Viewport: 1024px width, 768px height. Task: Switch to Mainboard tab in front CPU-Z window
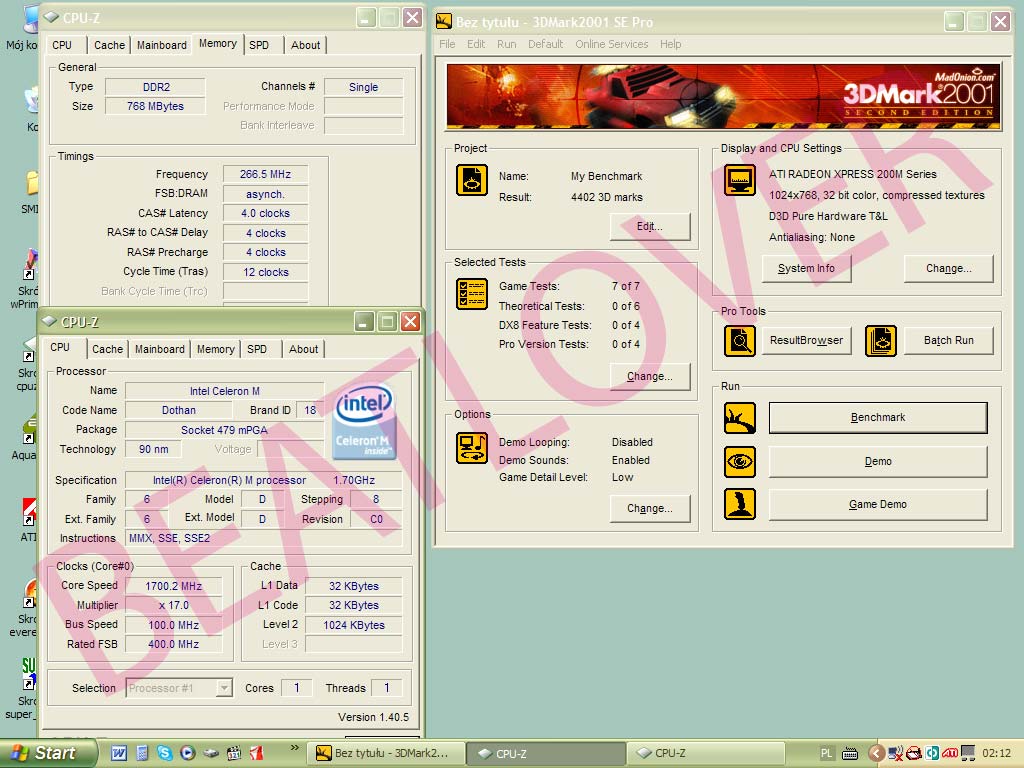(159, 349)
